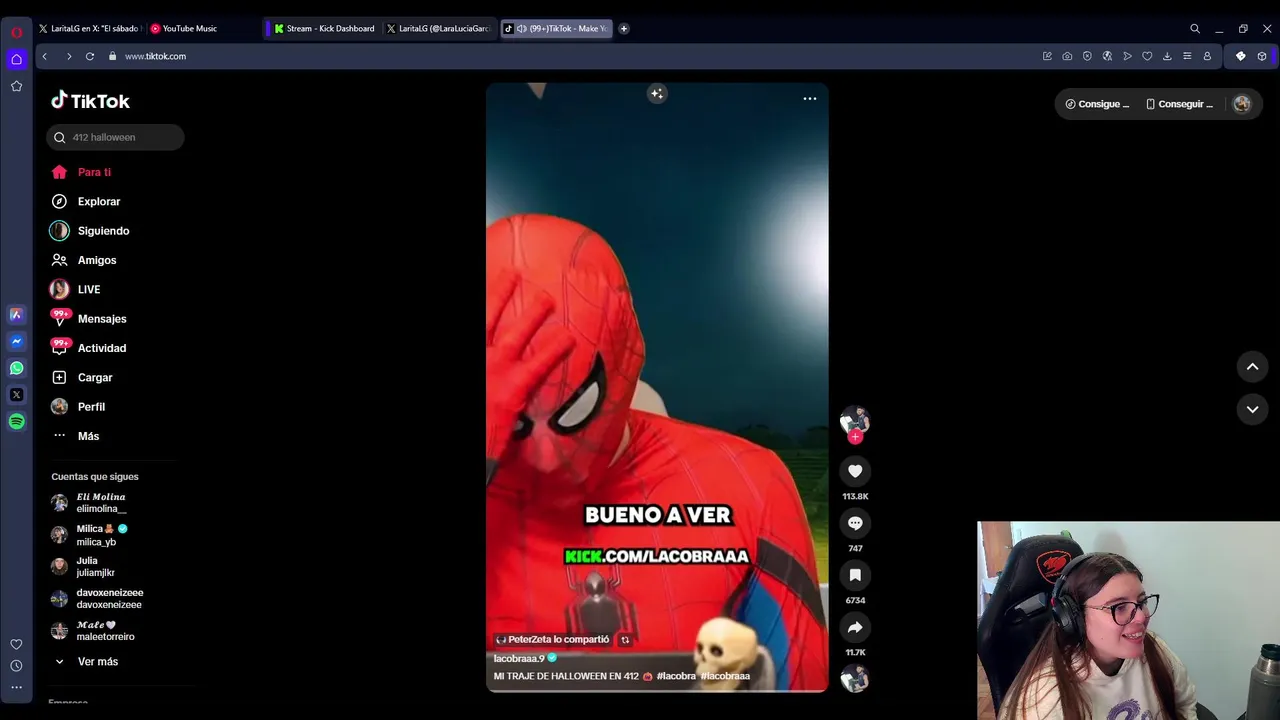Open the spinning sound disc thumbnail
This screenshot has height=720, width=1280.
(x=855, y=679)
